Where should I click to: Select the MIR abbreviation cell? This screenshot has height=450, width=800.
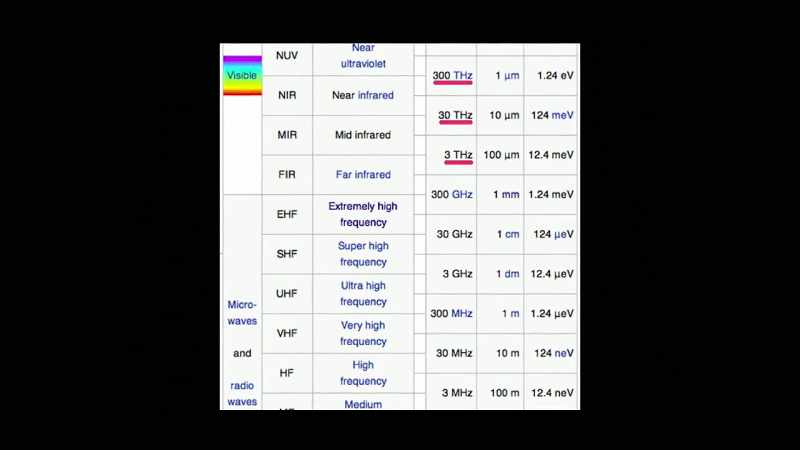[287, 135]
